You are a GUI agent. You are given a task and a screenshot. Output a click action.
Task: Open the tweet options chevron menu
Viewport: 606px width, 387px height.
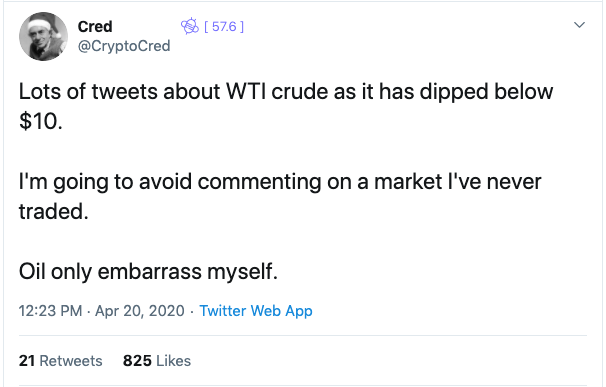(x=579, y=25)
